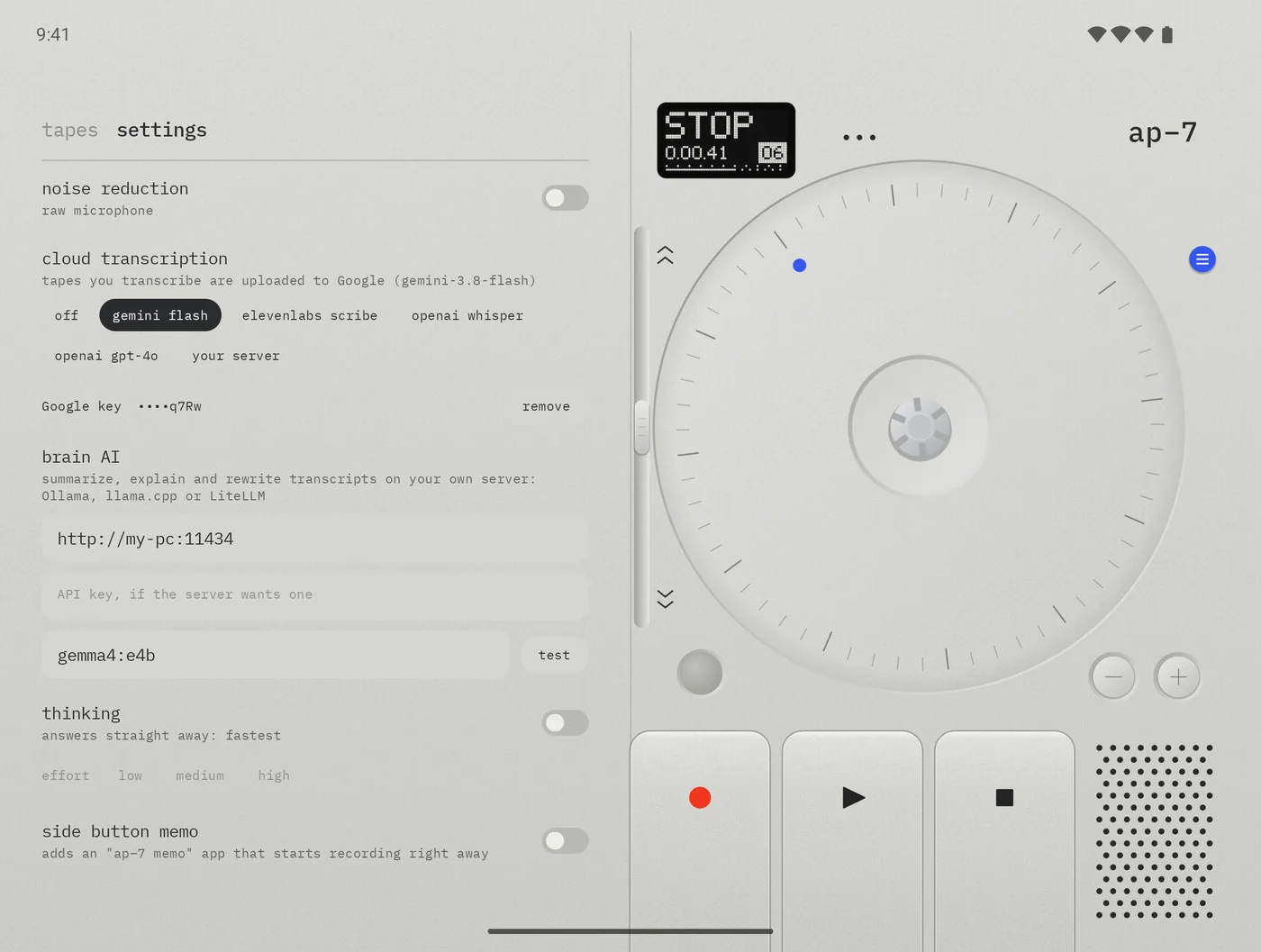Screen dimensions: 1261x952
Task: Select the off transcription option
Action: [x=67, y=316]
